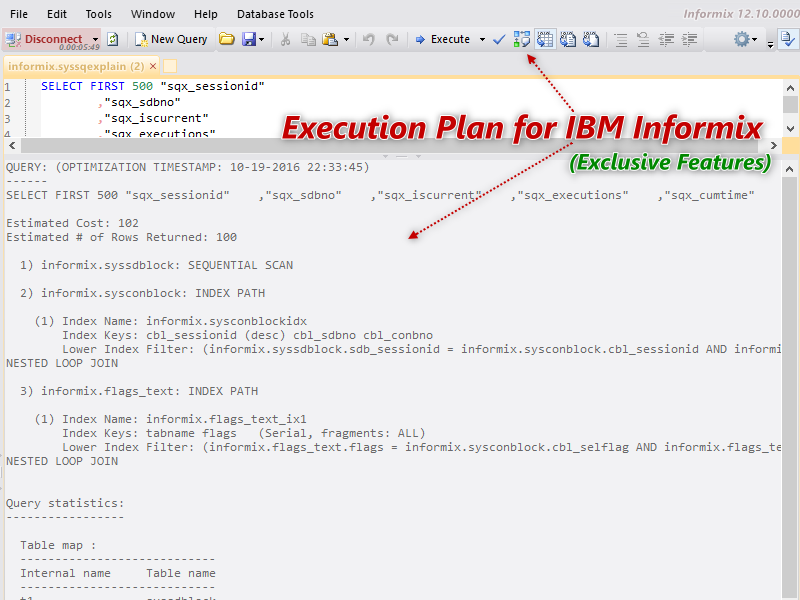Click the editor scroll up arrow
The width and height of the screenshot is (800, 600).
click(790, 88)
